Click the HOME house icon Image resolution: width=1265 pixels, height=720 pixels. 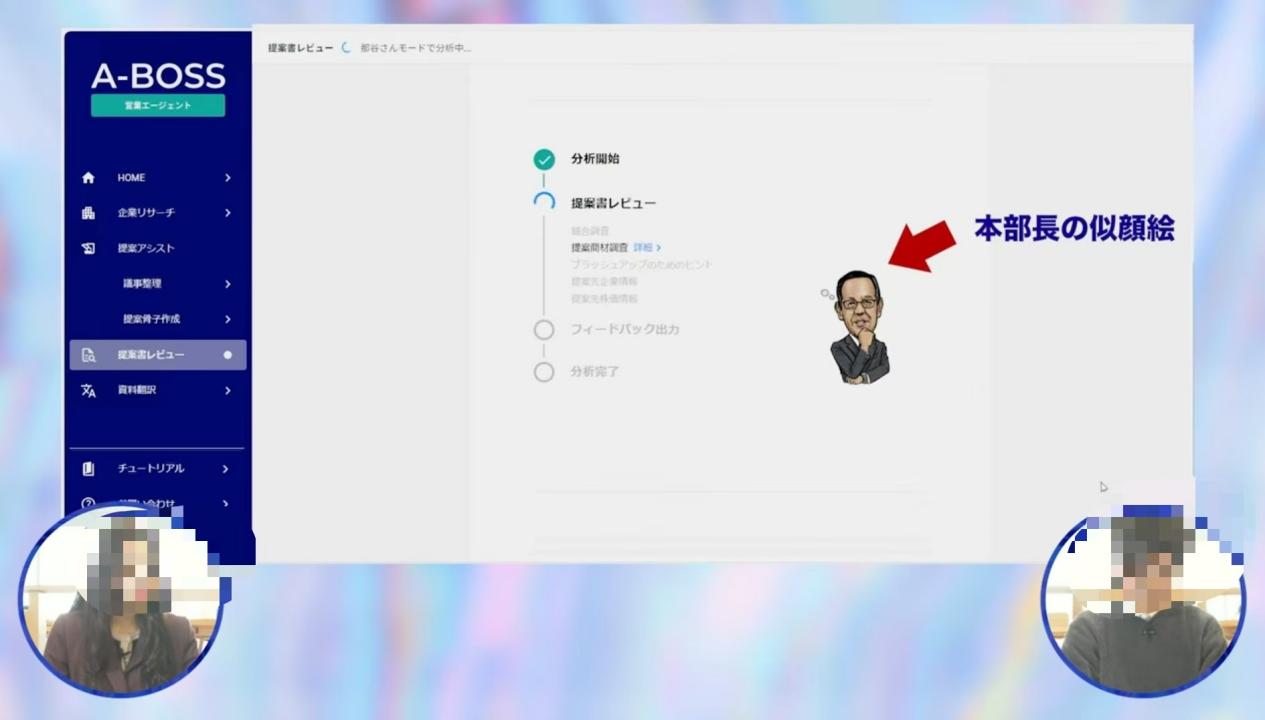[x=88, y=178]
